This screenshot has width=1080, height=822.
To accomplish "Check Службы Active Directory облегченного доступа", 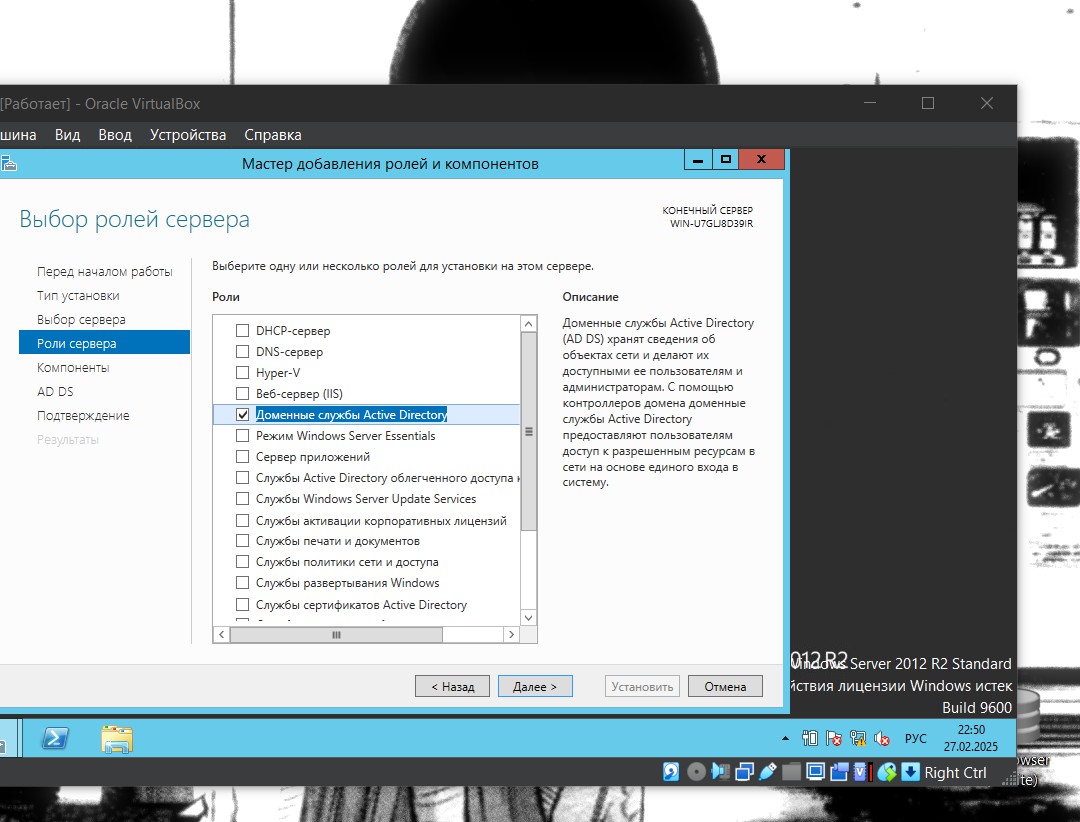I will pos(242,477).
